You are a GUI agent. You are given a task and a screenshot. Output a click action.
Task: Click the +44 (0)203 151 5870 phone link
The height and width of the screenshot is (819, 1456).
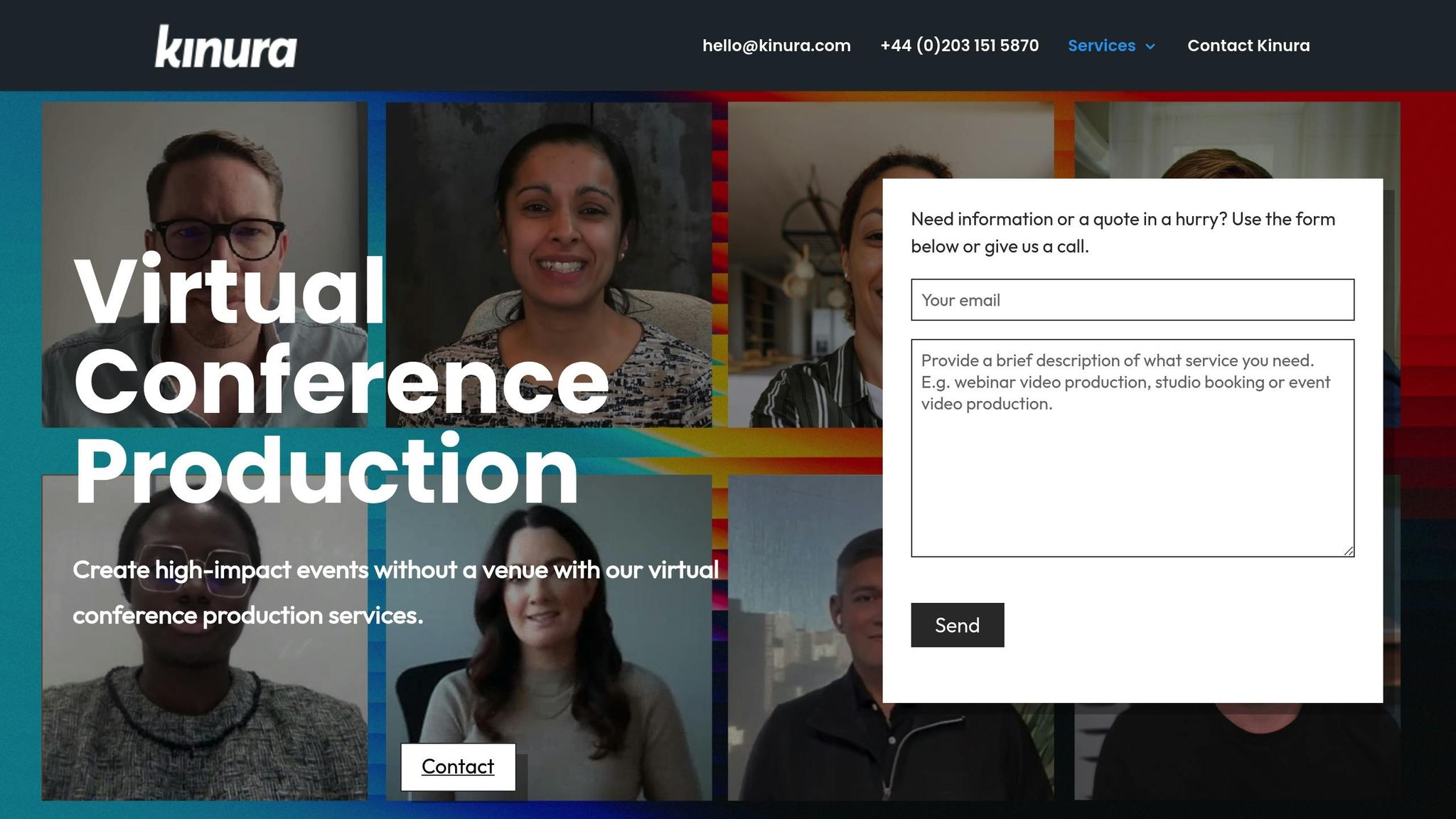959,45
